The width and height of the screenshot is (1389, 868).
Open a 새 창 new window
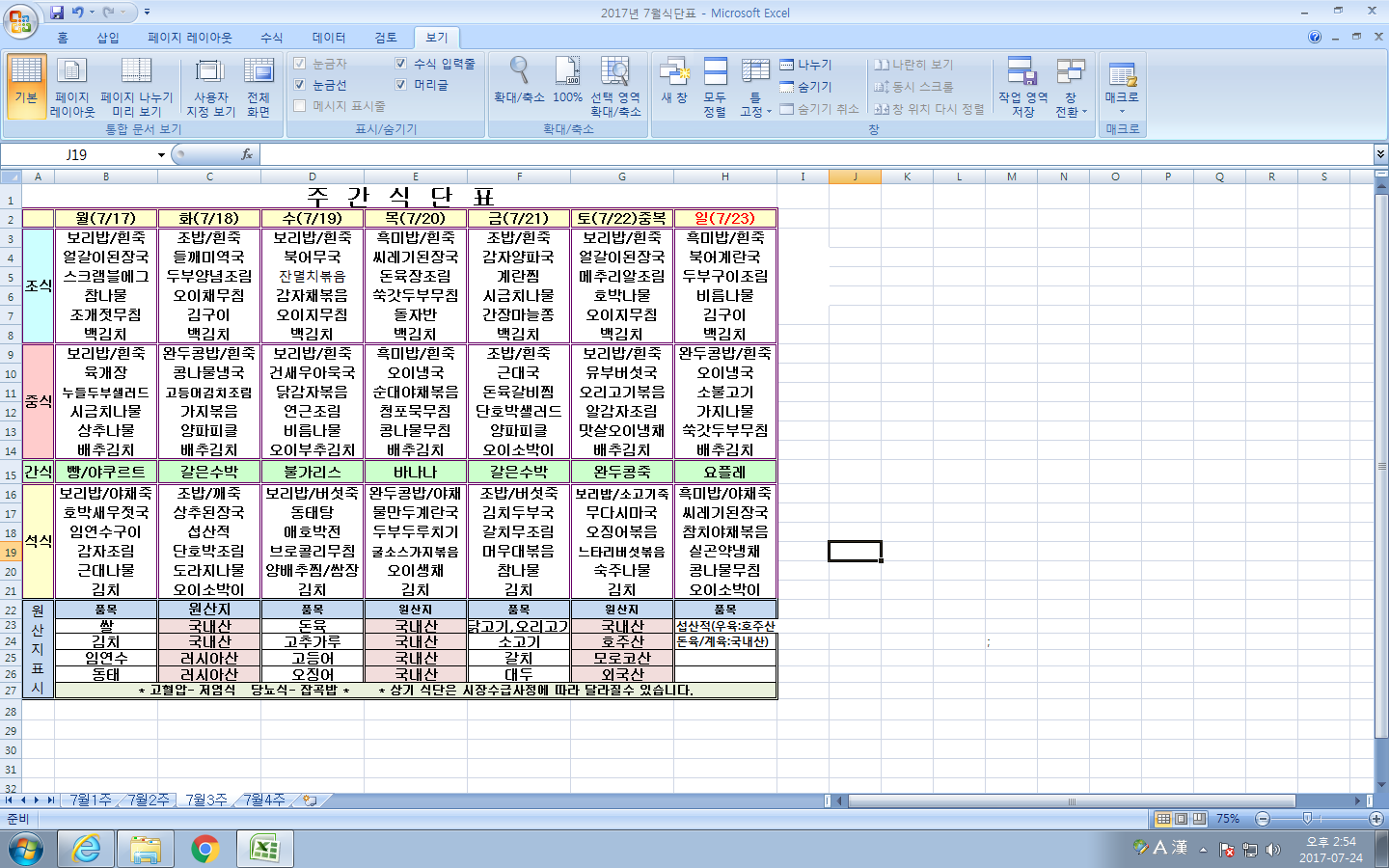click(x=674, y=81)
